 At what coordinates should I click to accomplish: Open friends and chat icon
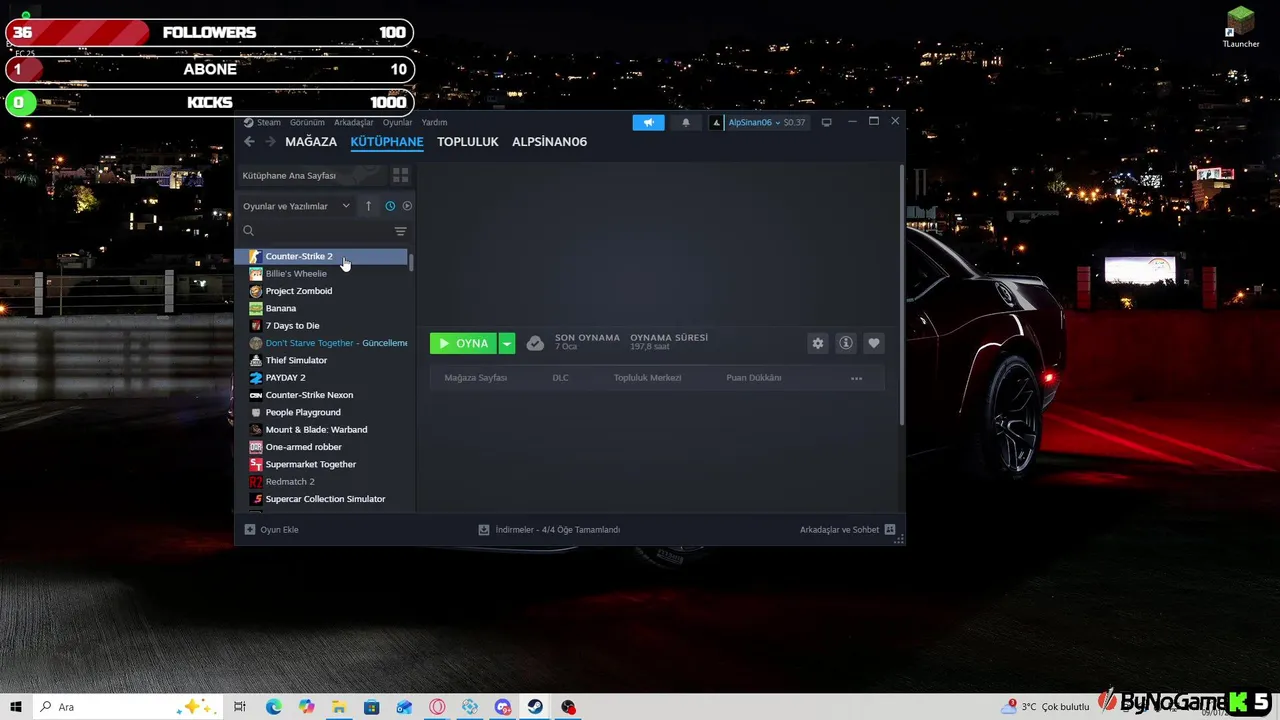890,530
